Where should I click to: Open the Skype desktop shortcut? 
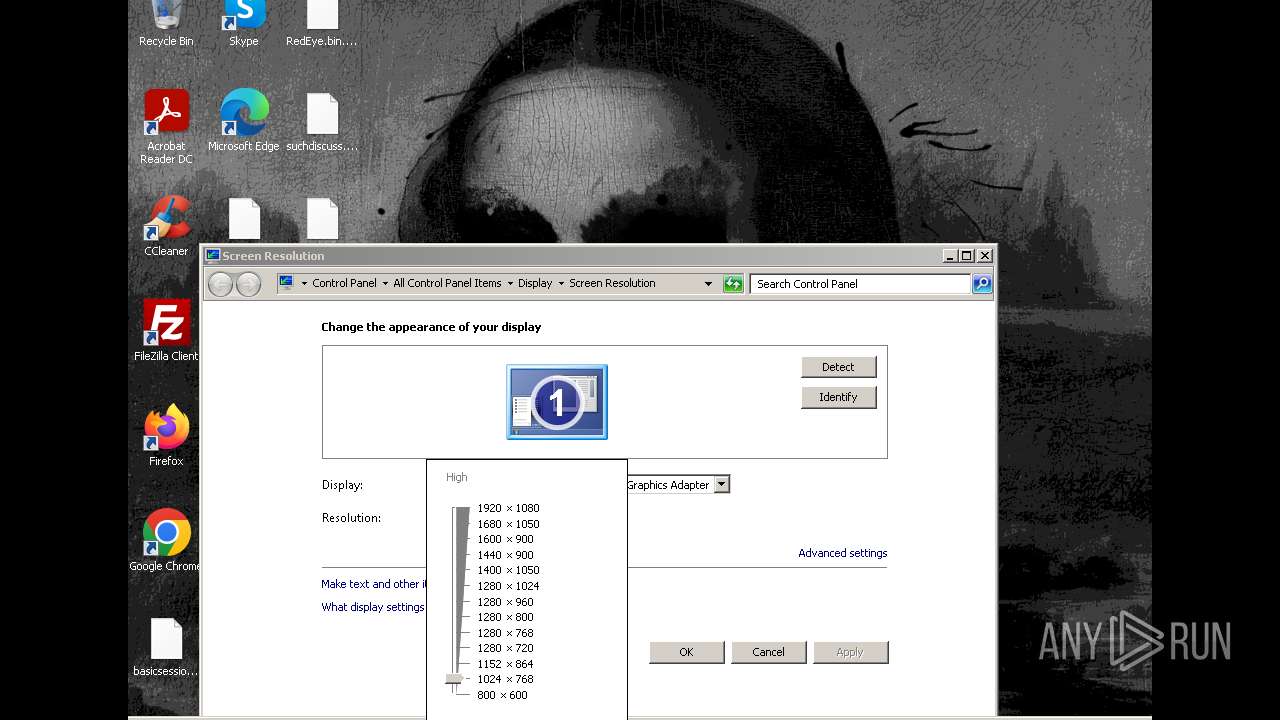click(244, 24)
